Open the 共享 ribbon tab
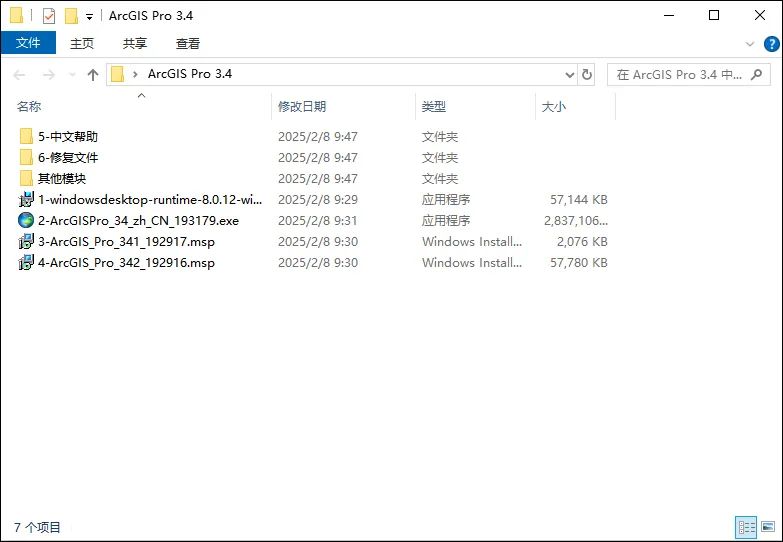Screen dimensions: 783x542 (x=135, y=43)
